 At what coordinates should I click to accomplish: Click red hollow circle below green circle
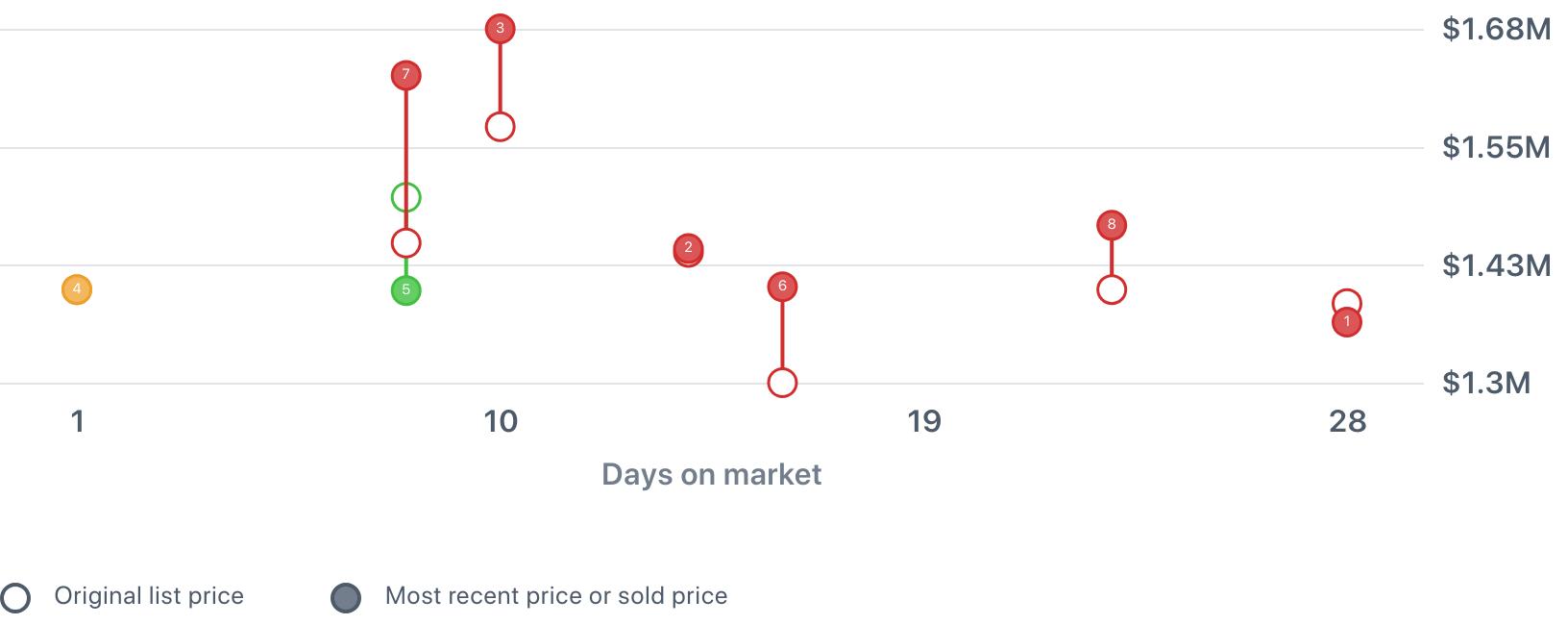point(405,243)
